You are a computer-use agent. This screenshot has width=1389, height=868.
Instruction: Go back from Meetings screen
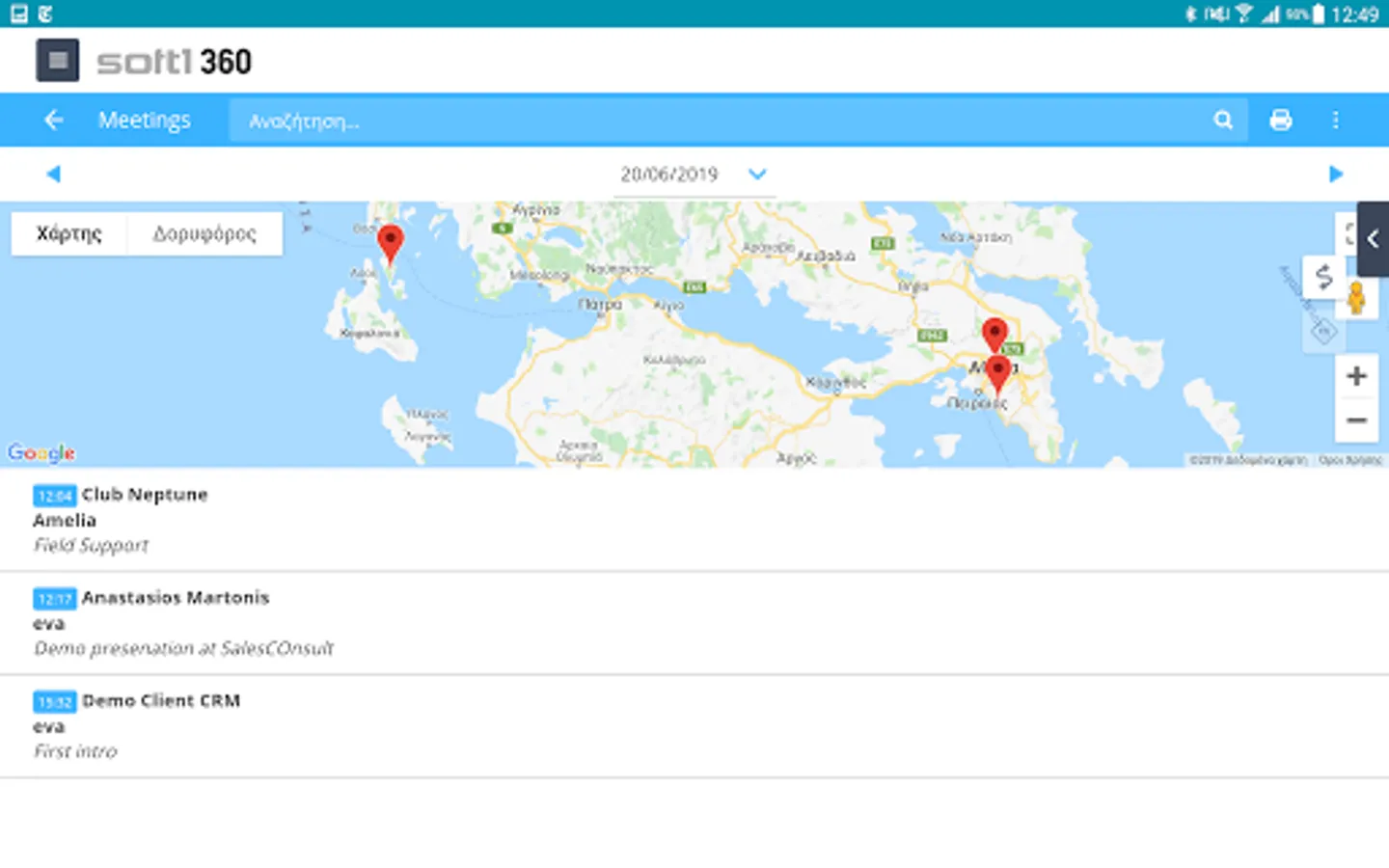pyautogui.click(x=54, y=120)
